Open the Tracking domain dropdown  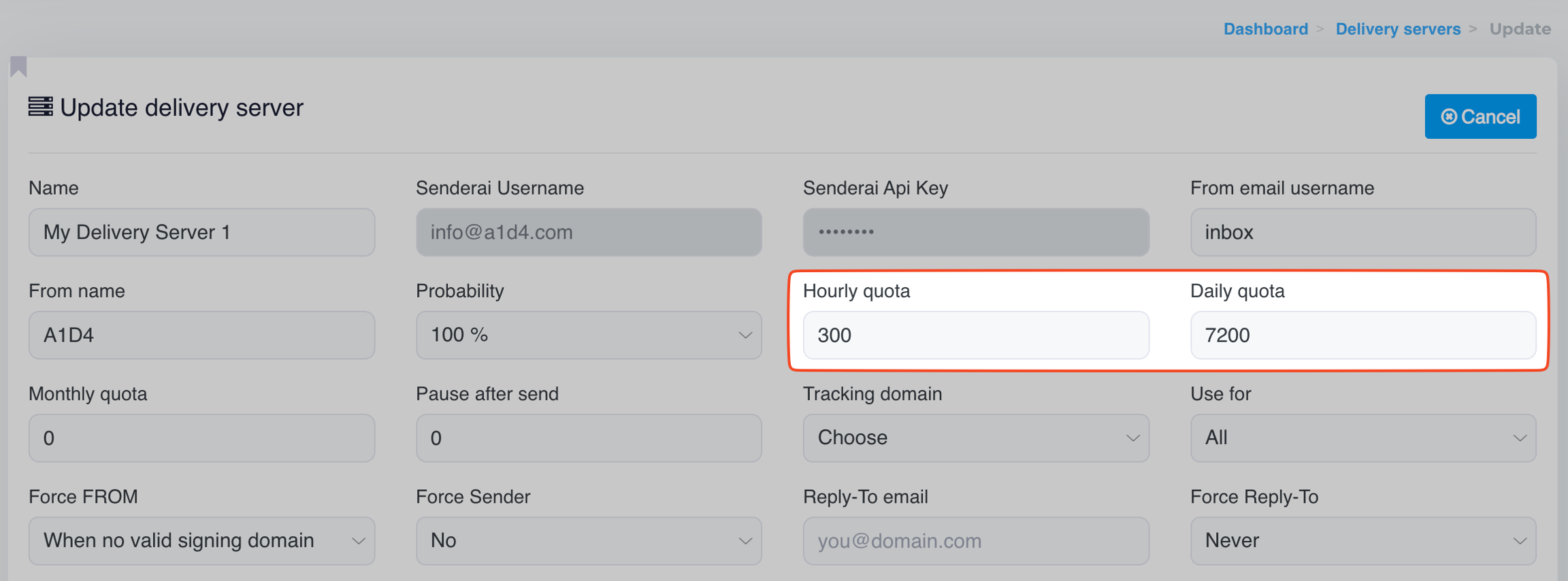976,438
